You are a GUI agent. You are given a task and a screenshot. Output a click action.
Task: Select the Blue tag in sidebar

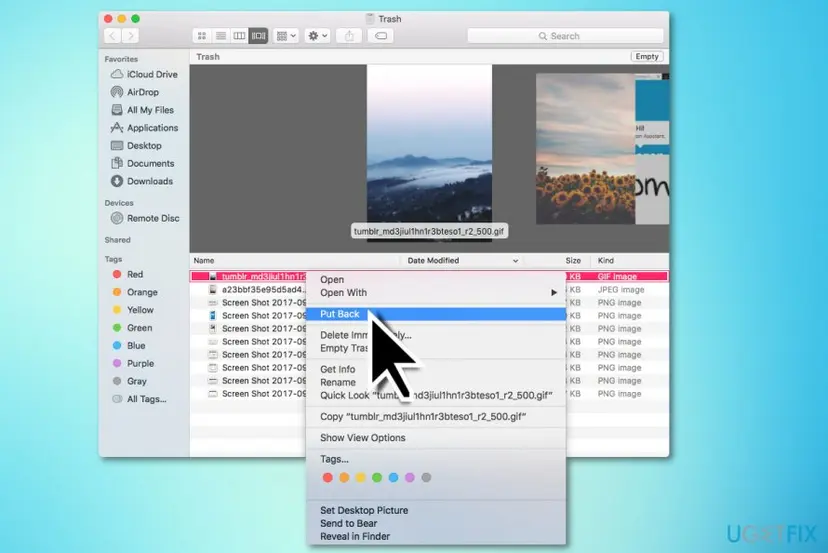(129, 345)
